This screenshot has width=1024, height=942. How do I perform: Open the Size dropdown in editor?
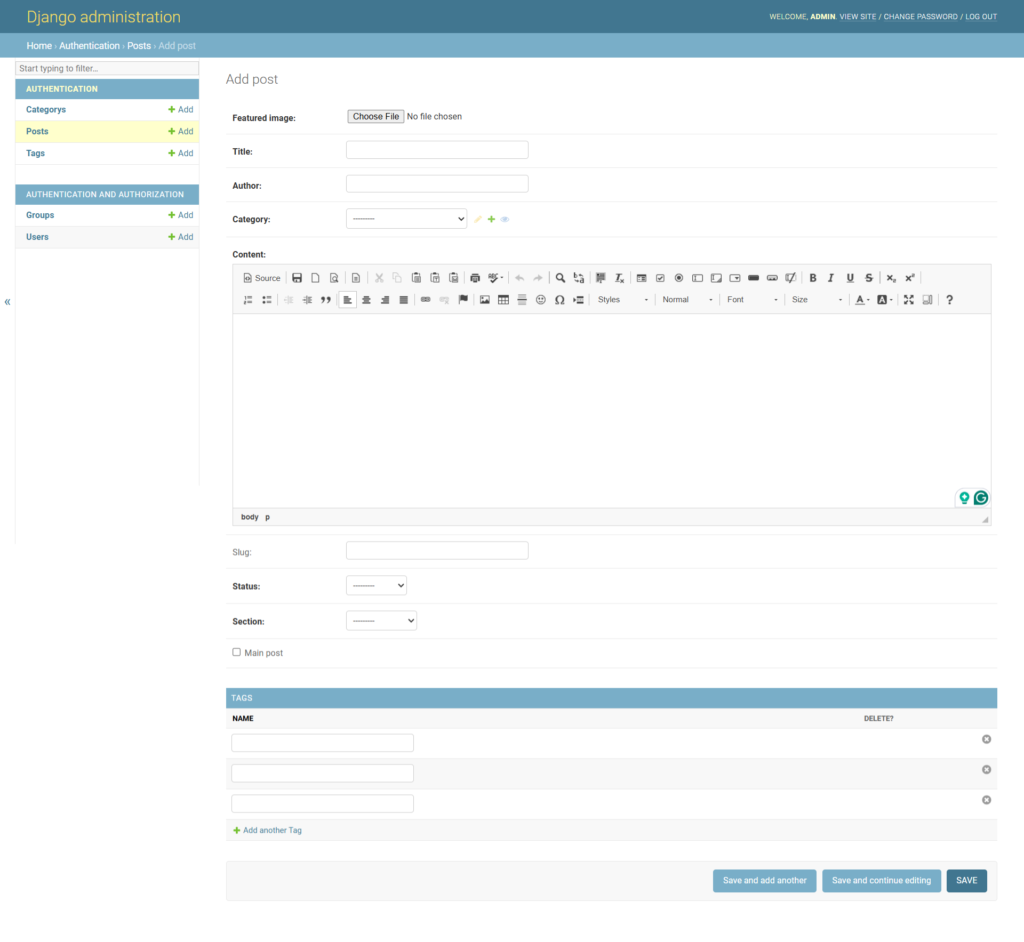[x=816, y=300]
